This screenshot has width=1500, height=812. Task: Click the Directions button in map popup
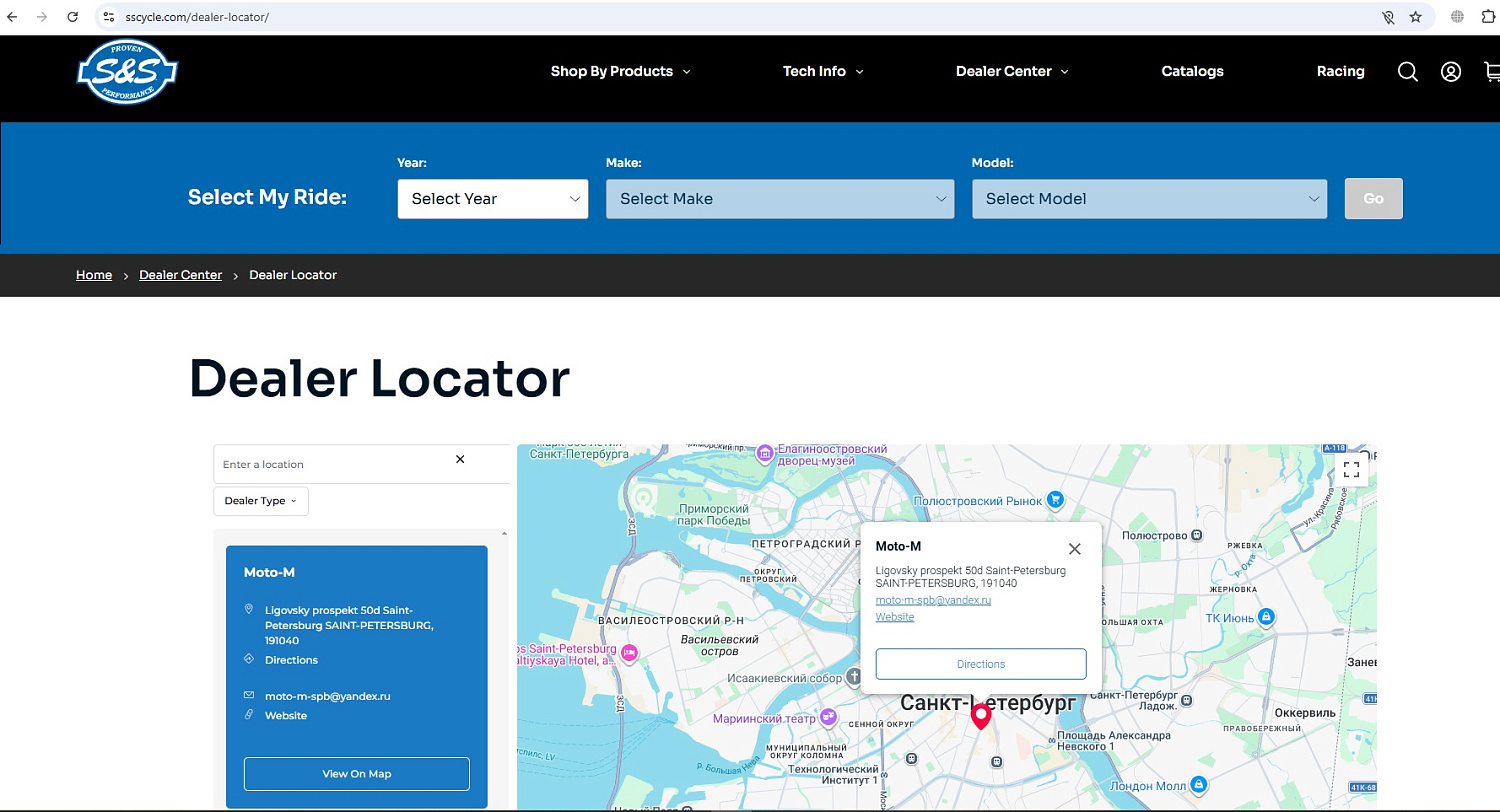click(x=981, y=664)
